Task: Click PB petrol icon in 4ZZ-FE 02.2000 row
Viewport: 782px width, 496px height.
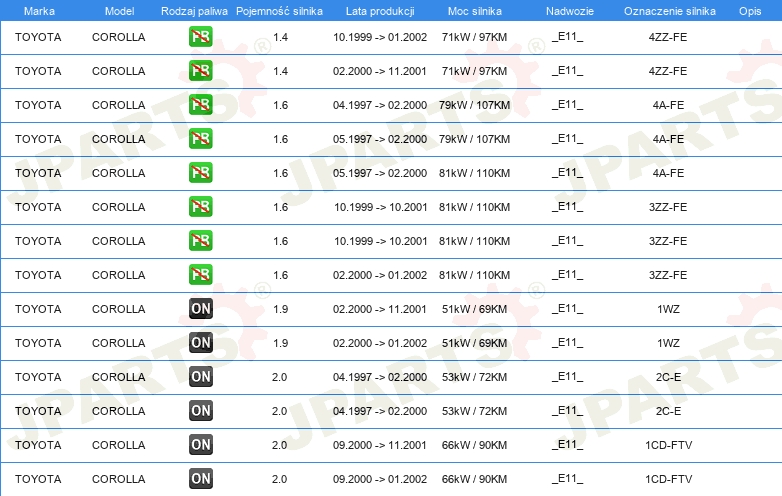Action: 201,71
